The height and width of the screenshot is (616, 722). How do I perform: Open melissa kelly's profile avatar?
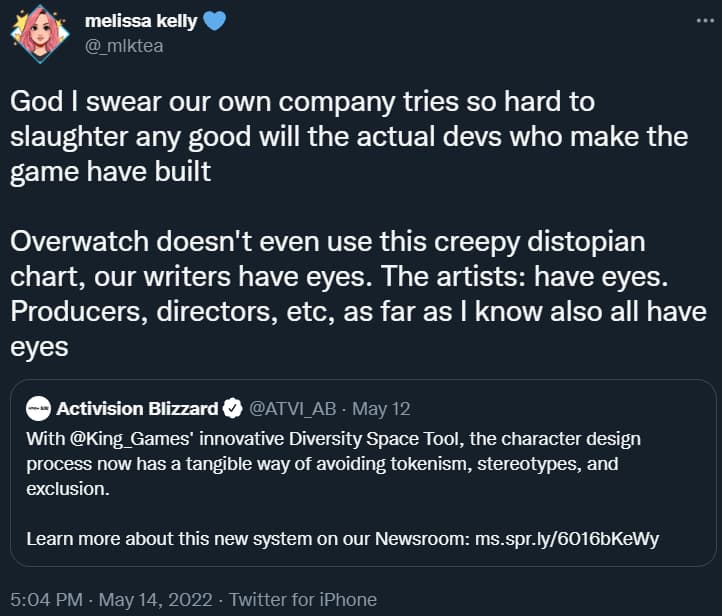40,34
